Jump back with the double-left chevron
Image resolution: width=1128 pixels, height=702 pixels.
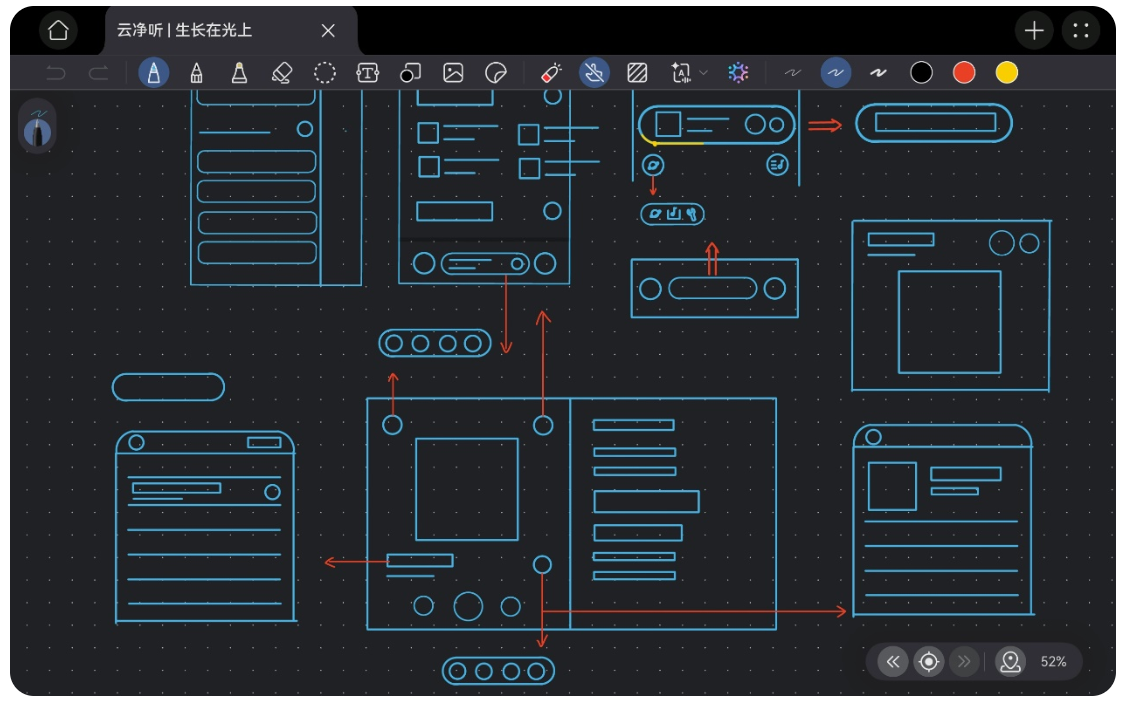(893, 662)
